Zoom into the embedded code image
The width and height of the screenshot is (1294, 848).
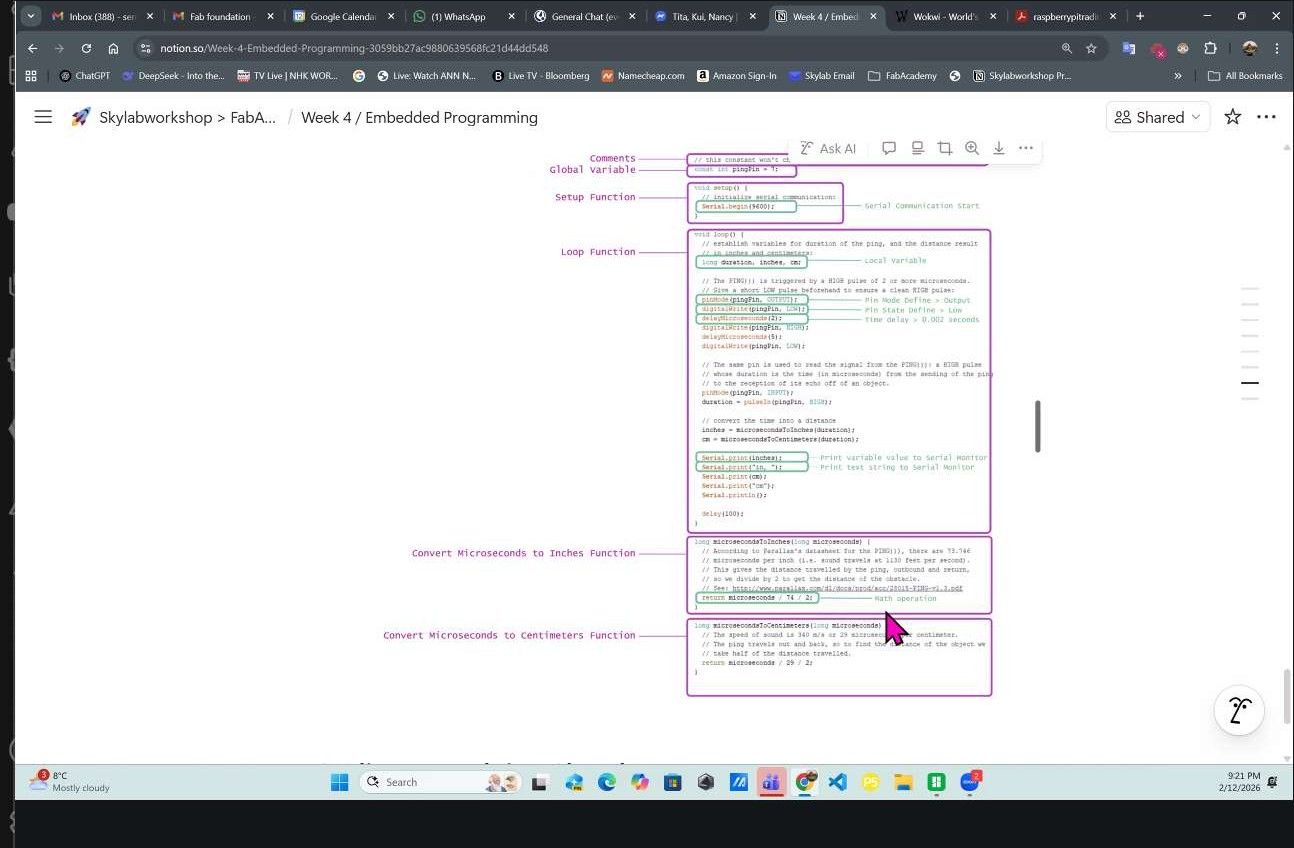[971, 148]
